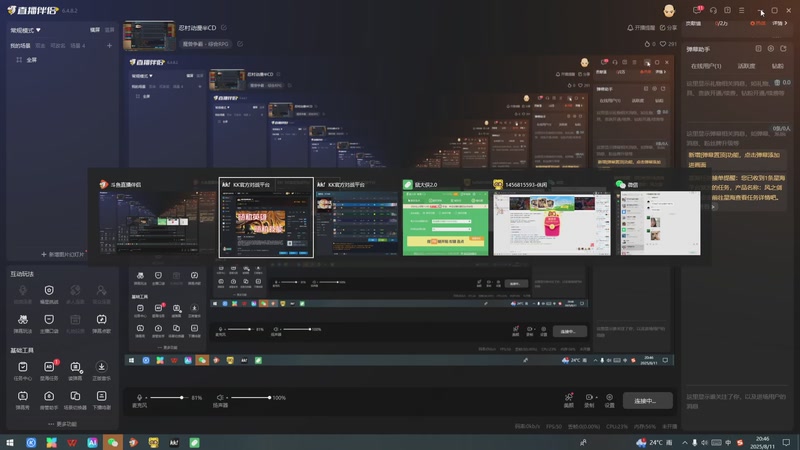The image size is (800, 450).
Task: Open the 任务中心 tool
Action: tap(22, 370)
